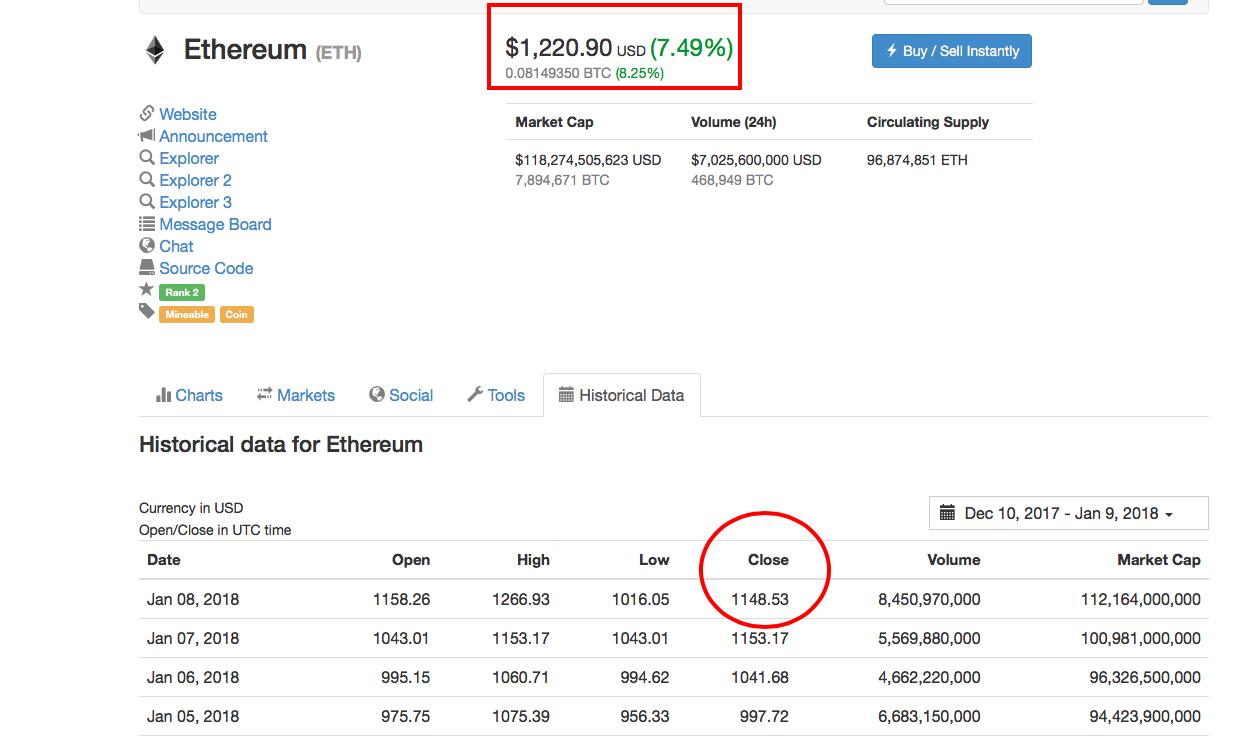
Task: Click the 94,423,900,000 market cap value
Action: click(x=1145, y=716)
